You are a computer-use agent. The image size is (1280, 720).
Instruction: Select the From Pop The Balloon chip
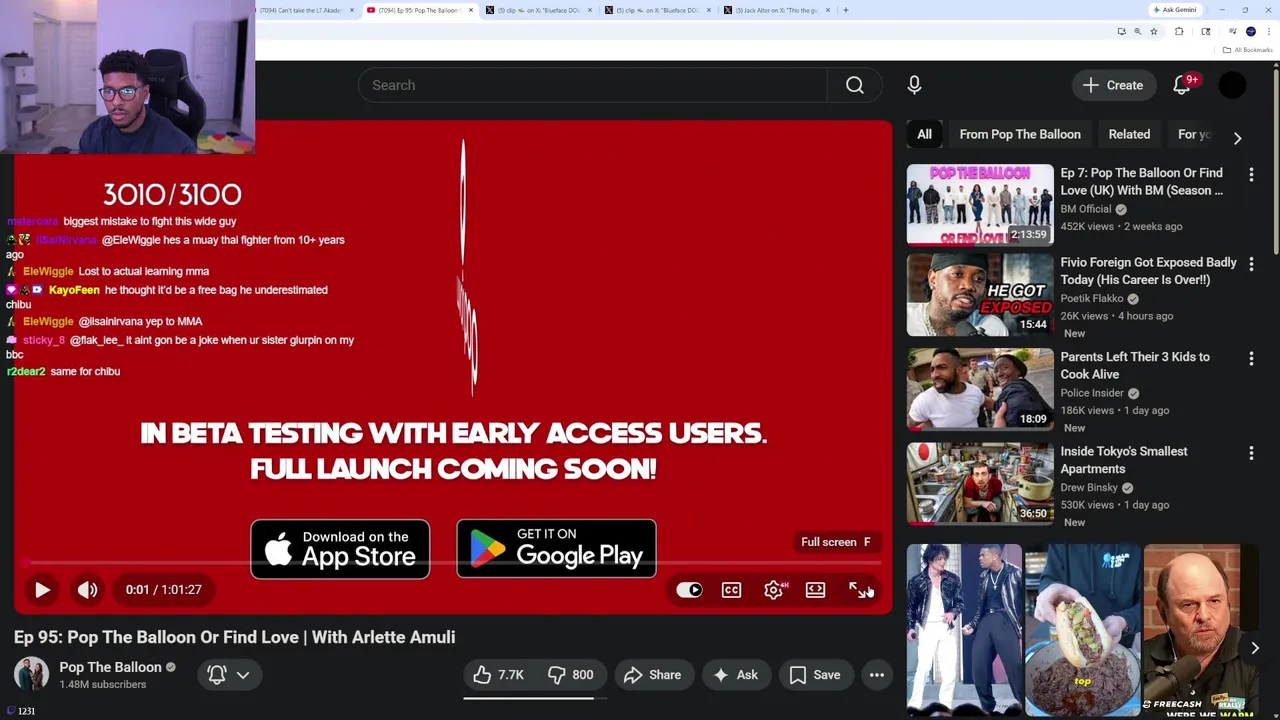click(1020, 134)
